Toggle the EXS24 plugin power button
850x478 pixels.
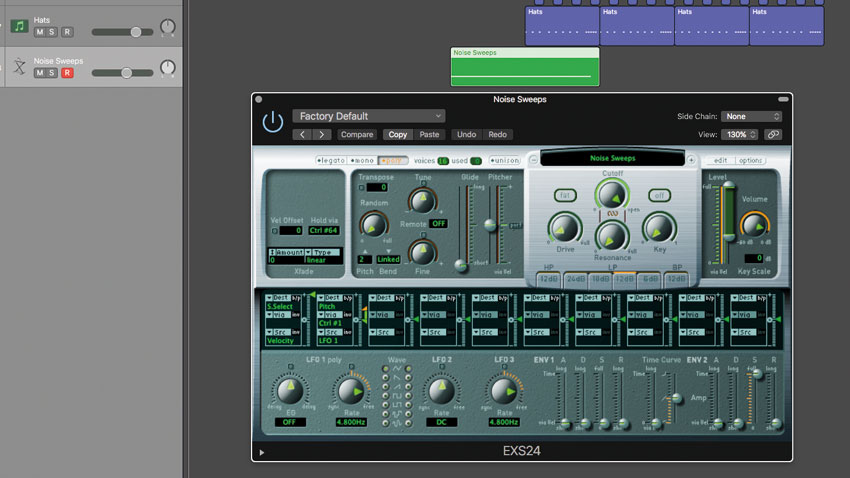pos(273,121)
